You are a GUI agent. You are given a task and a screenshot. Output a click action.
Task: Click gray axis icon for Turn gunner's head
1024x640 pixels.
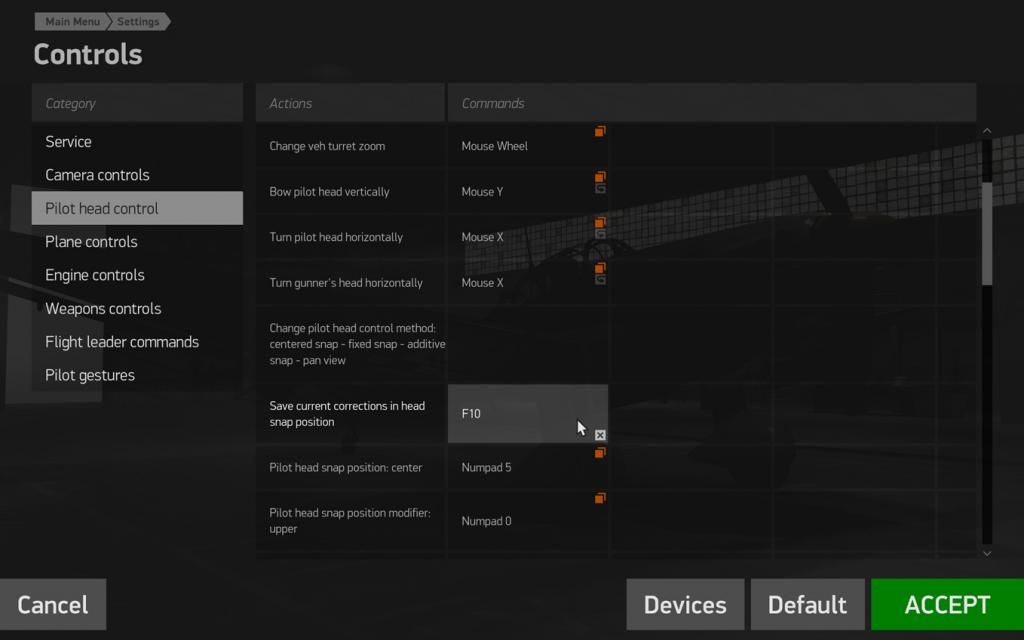click(600, 279)
